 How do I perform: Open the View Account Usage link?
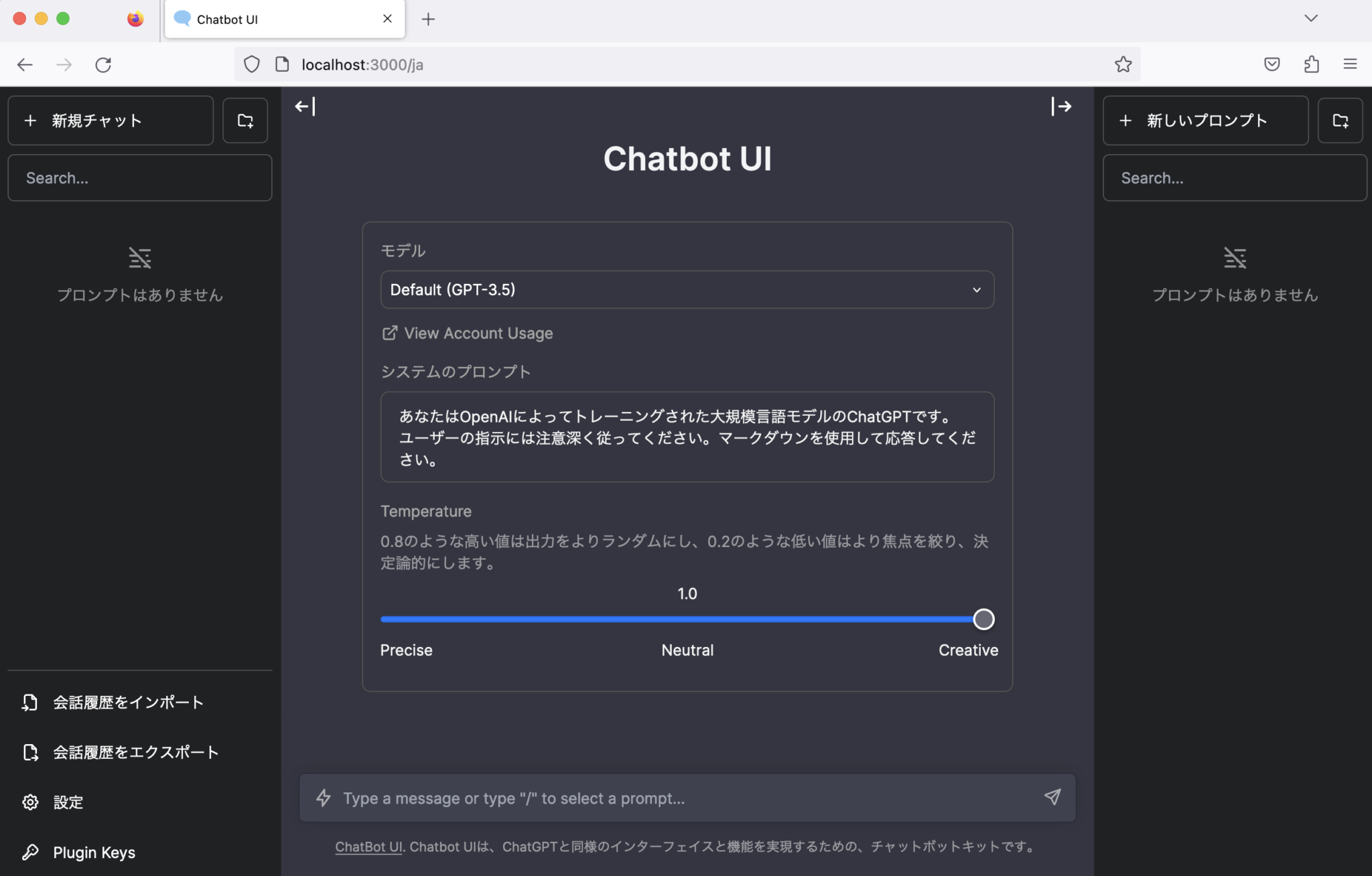[478, 333]
